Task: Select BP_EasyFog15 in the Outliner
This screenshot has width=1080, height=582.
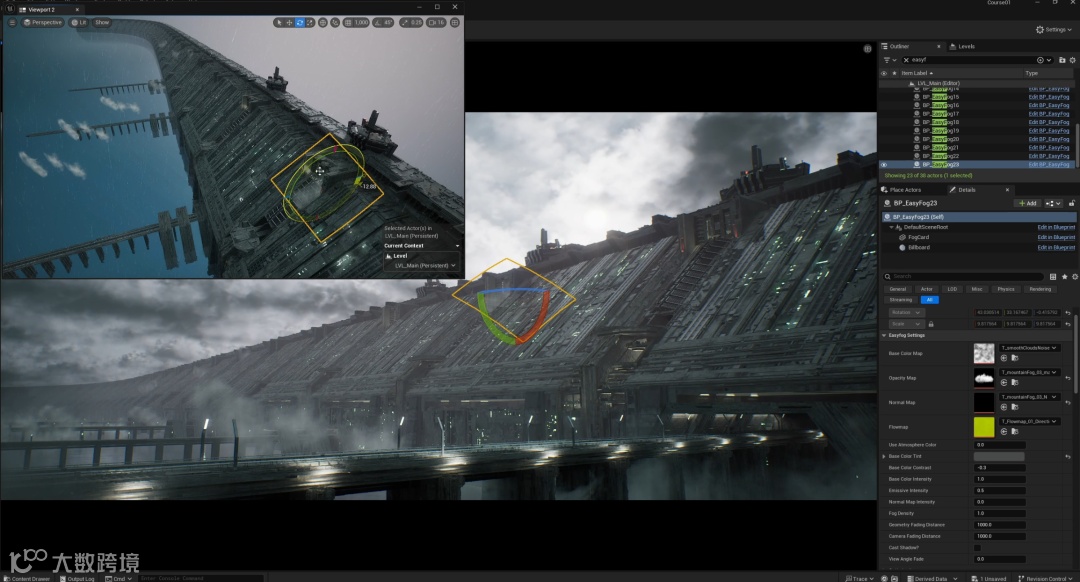Action: 941,97
